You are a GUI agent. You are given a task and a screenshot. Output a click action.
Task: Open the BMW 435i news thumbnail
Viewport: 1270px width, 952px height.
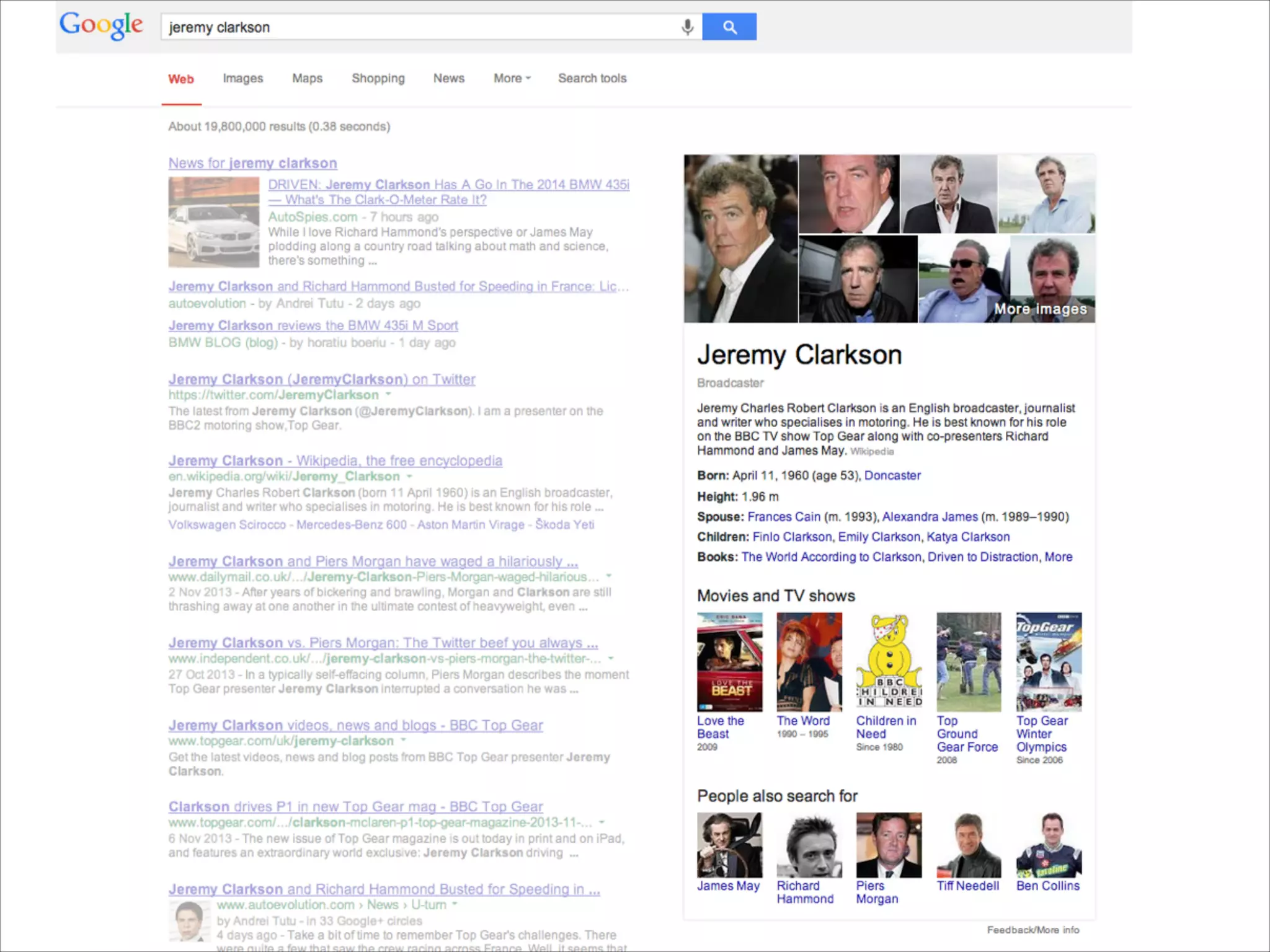214,222
